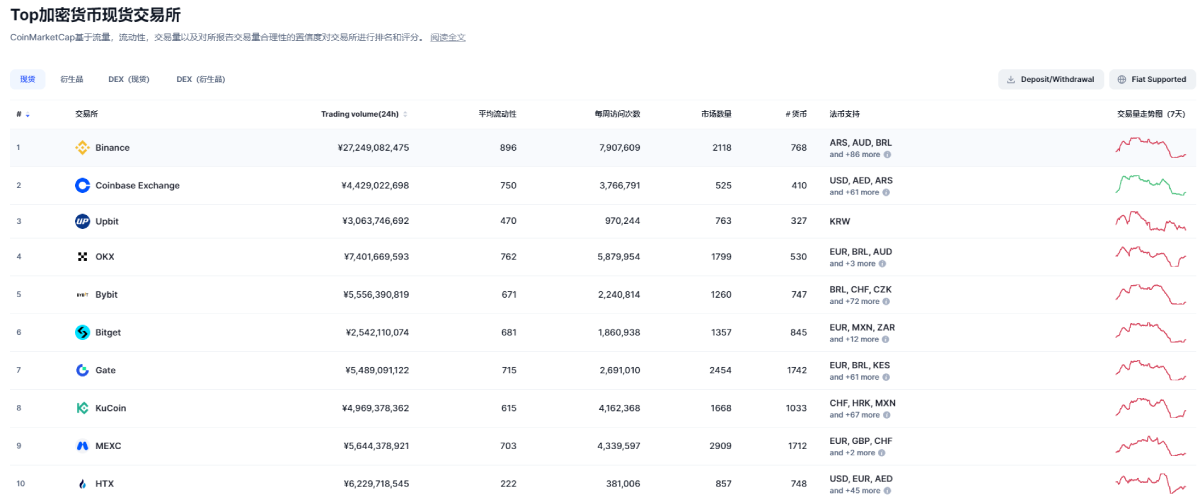Click info icon next to MEXC's +2 more
The width and height of the screenshot is (1200, 502).
(x=881, y=453)
